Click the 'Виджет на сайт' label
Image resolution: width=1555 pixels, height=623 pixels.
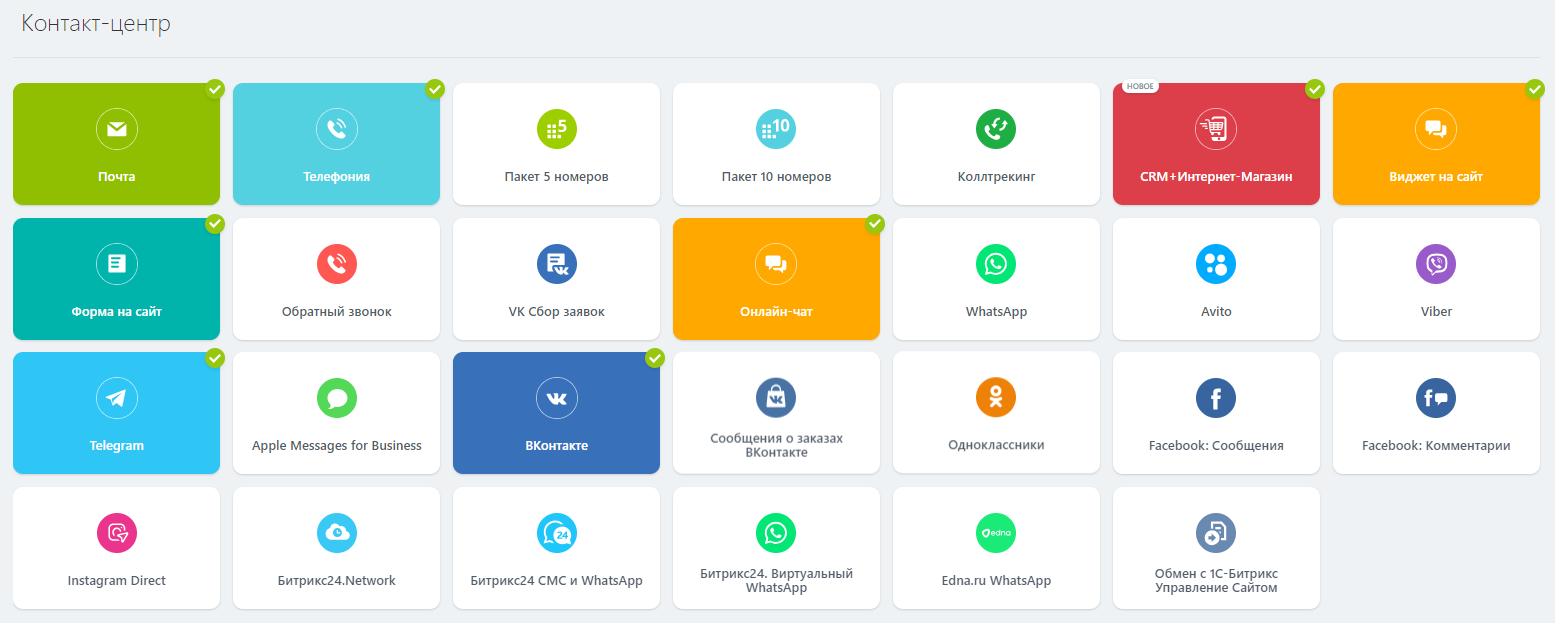(x=1436, y=177)
